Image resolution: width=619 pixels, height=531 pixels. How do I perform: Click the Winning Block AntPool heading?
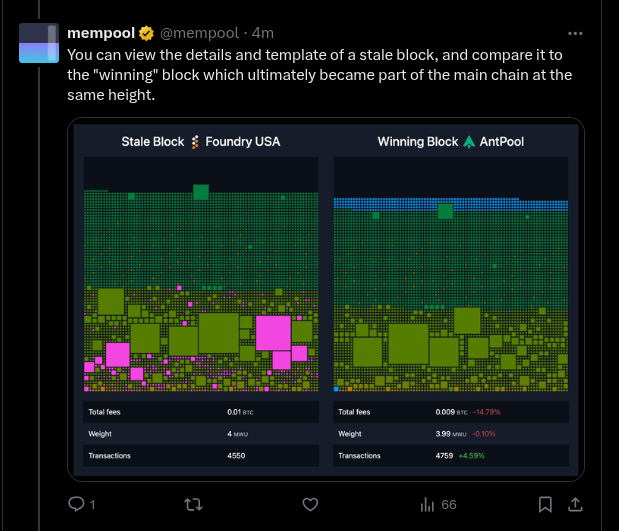tap(450, 142)
